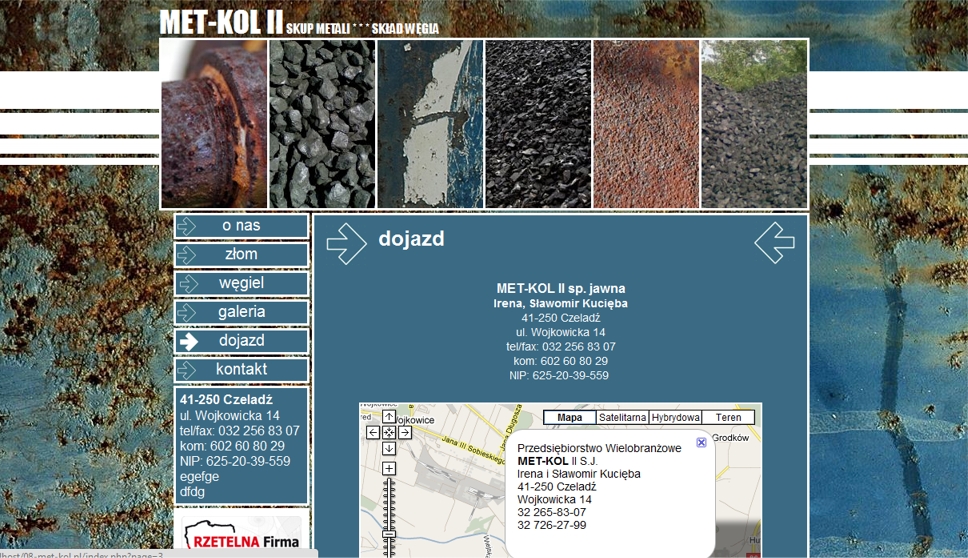This screenshot has height=558, width=968.
Task: Switch map to Satelitarna view
Action: coord(622,418)
